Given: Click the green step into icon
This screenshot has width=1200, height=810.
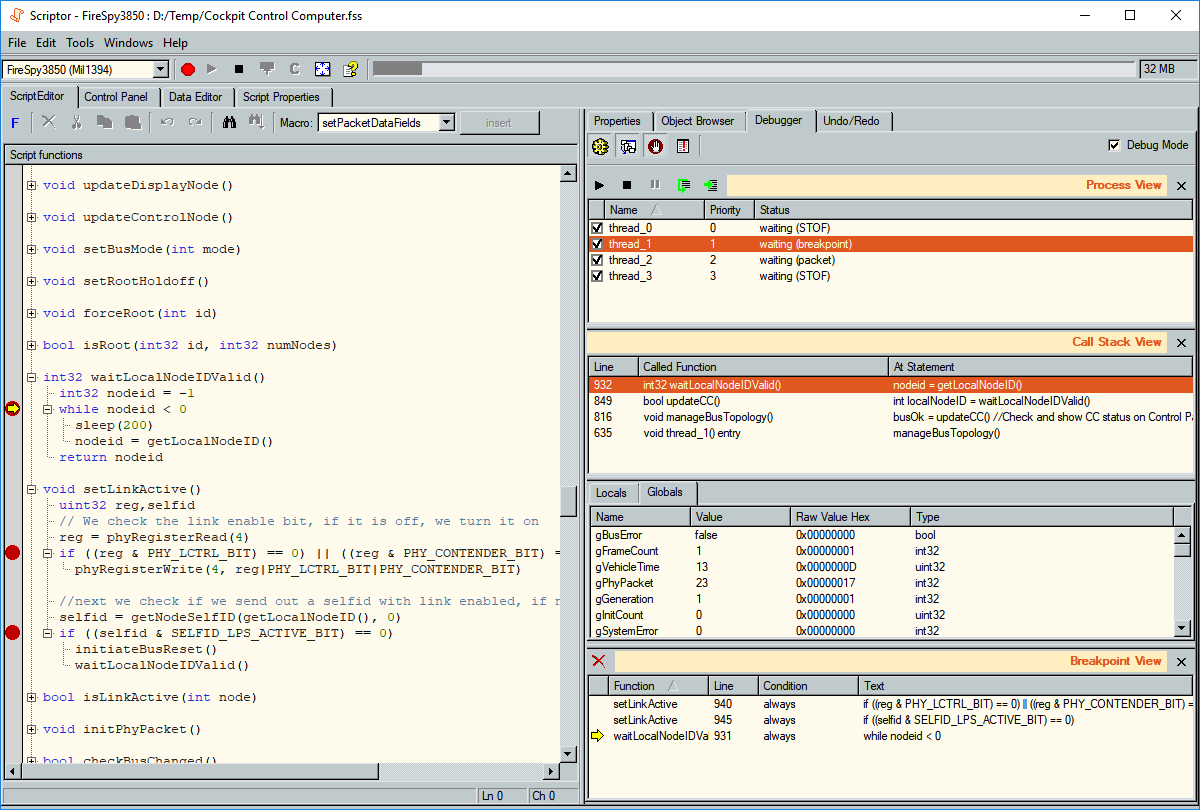Looking at the screenshot, I should pos(710,185).
